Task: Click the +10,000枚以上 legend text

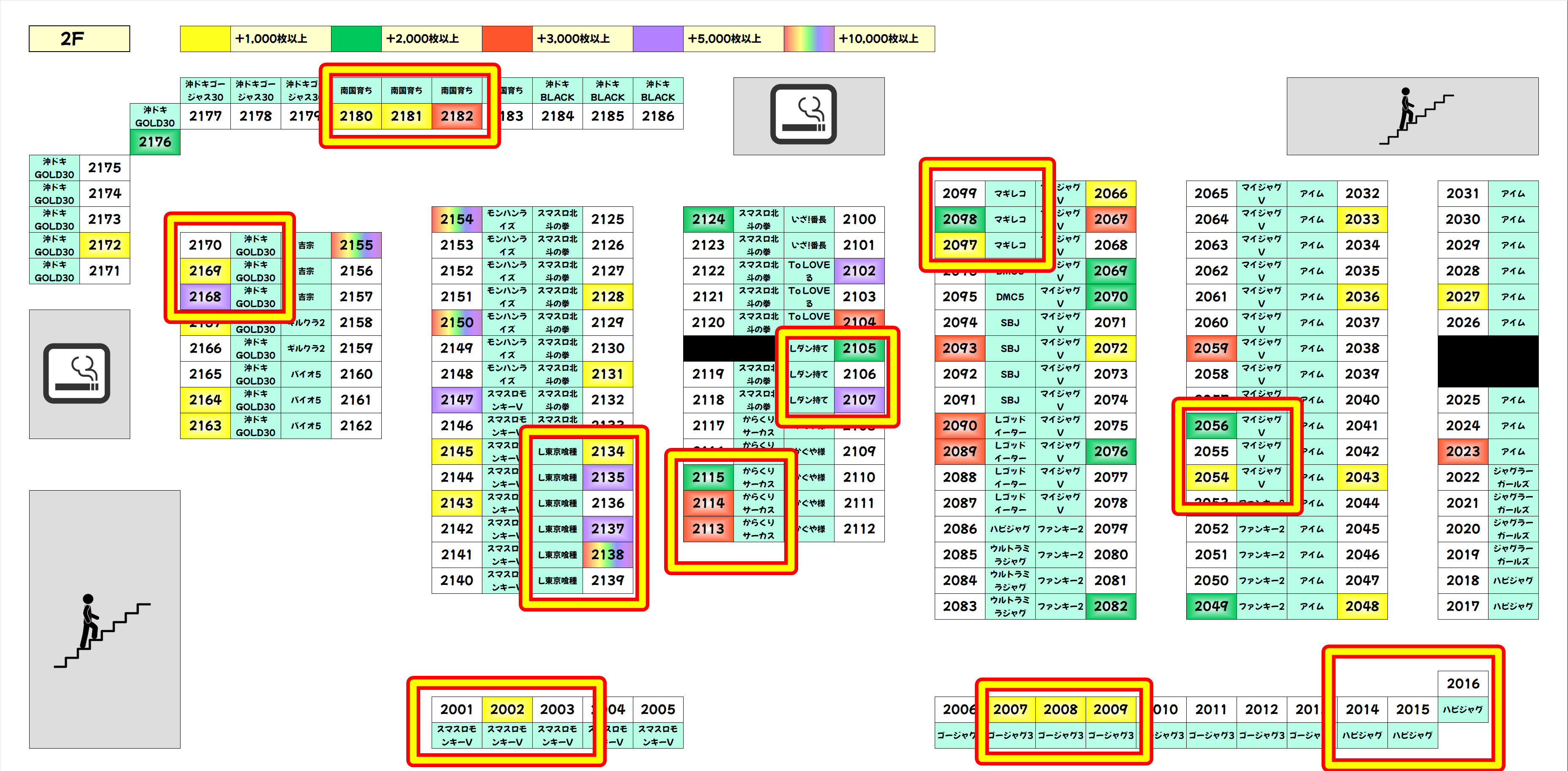Action: [x=878, y=38]
